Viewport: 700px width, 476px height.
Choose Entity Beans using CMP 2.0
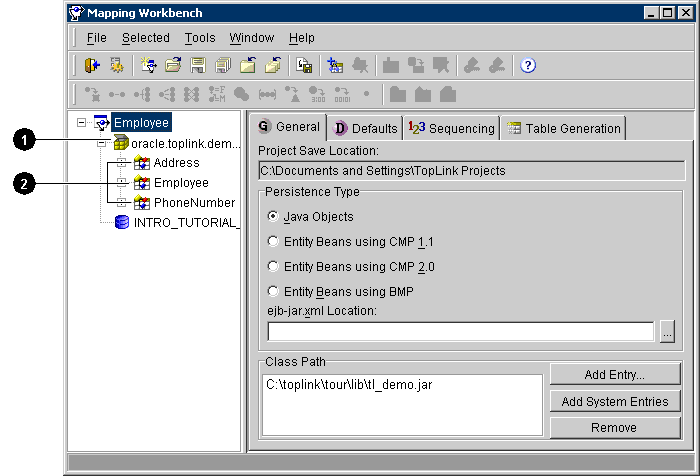point(273,266)
